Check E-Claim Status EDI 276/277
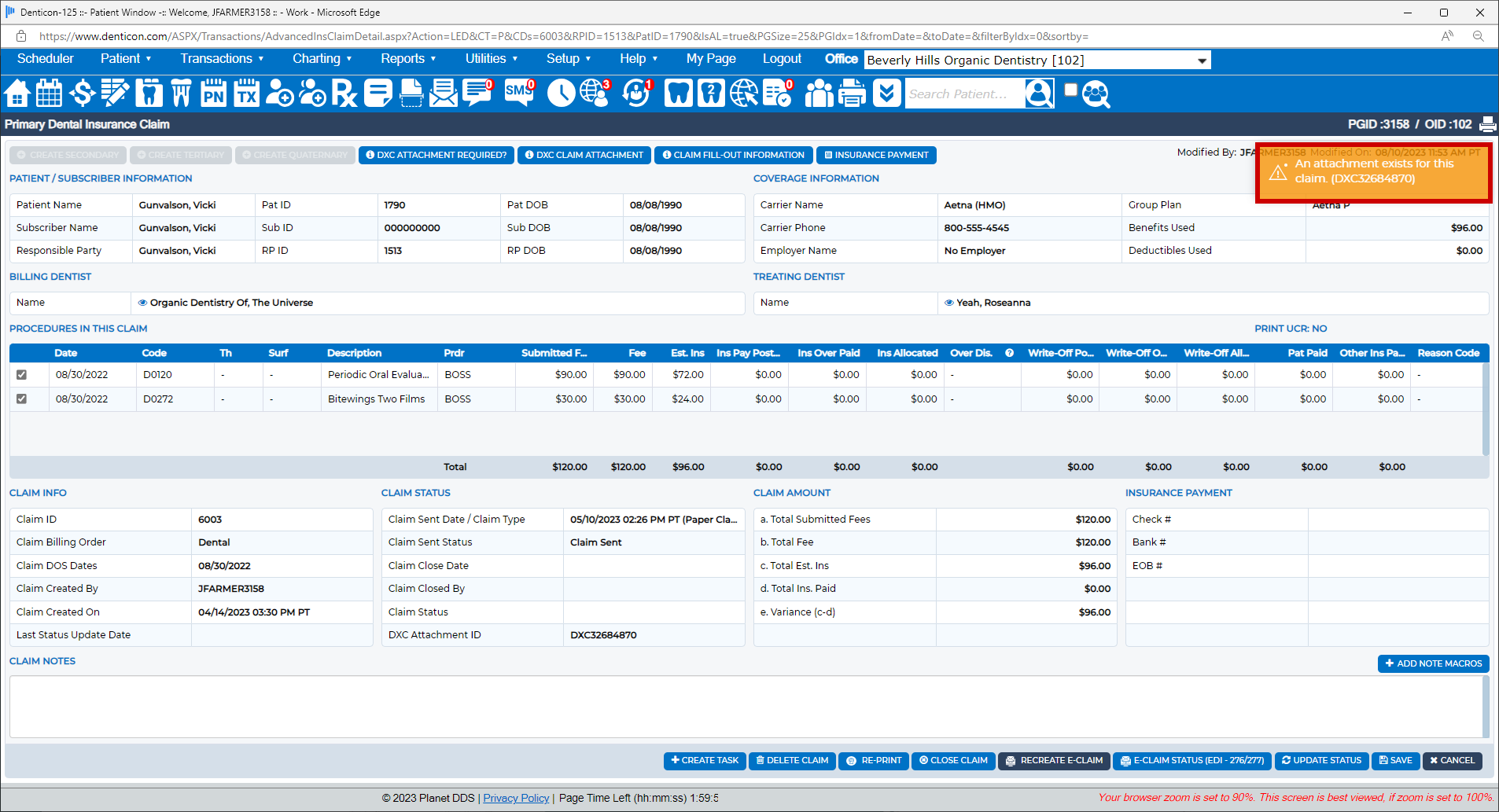The image size is (1499, 812). pos(1192,761)
